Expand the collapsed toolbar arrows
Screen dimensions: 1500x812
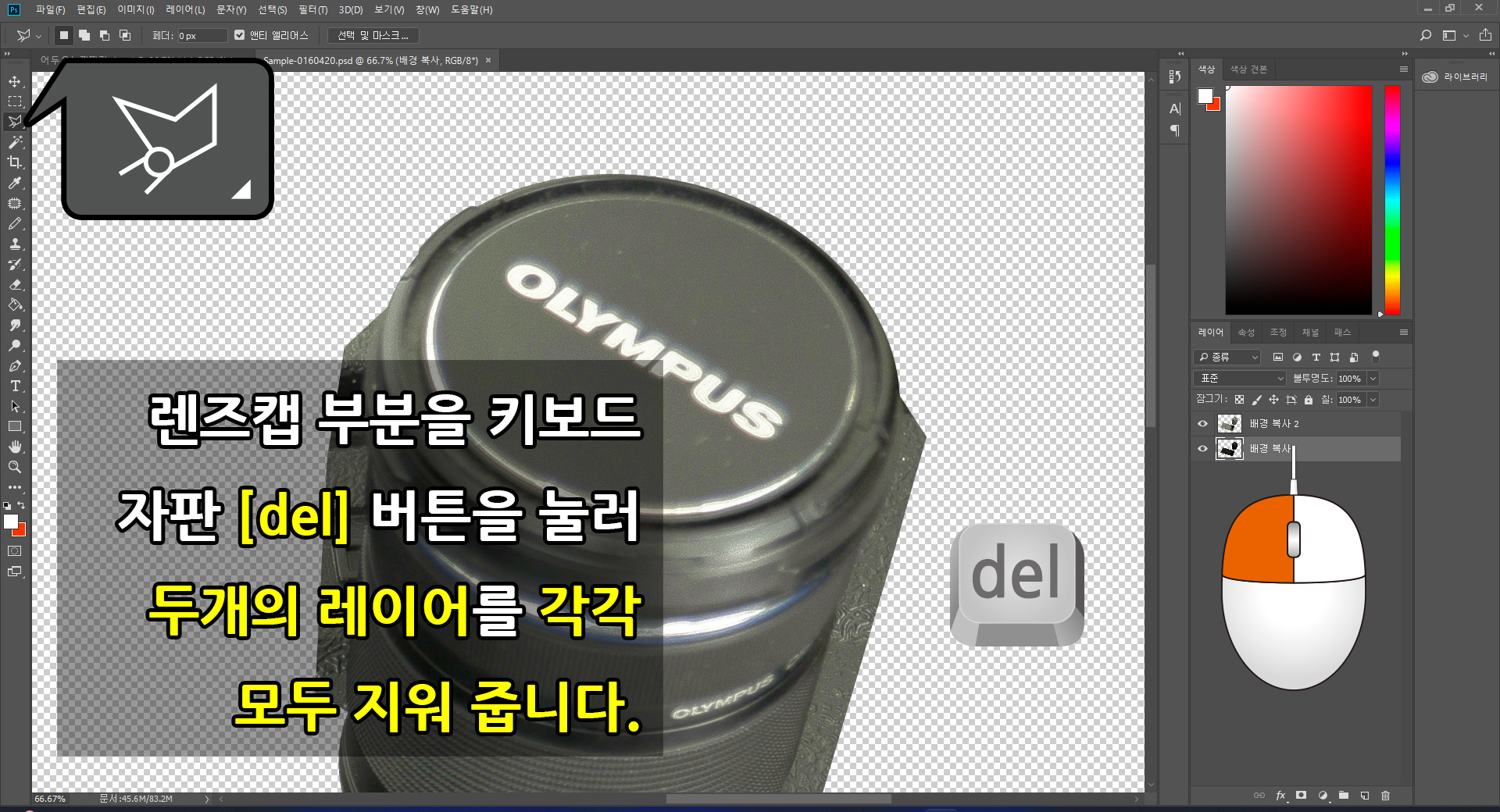coord(7,54)
